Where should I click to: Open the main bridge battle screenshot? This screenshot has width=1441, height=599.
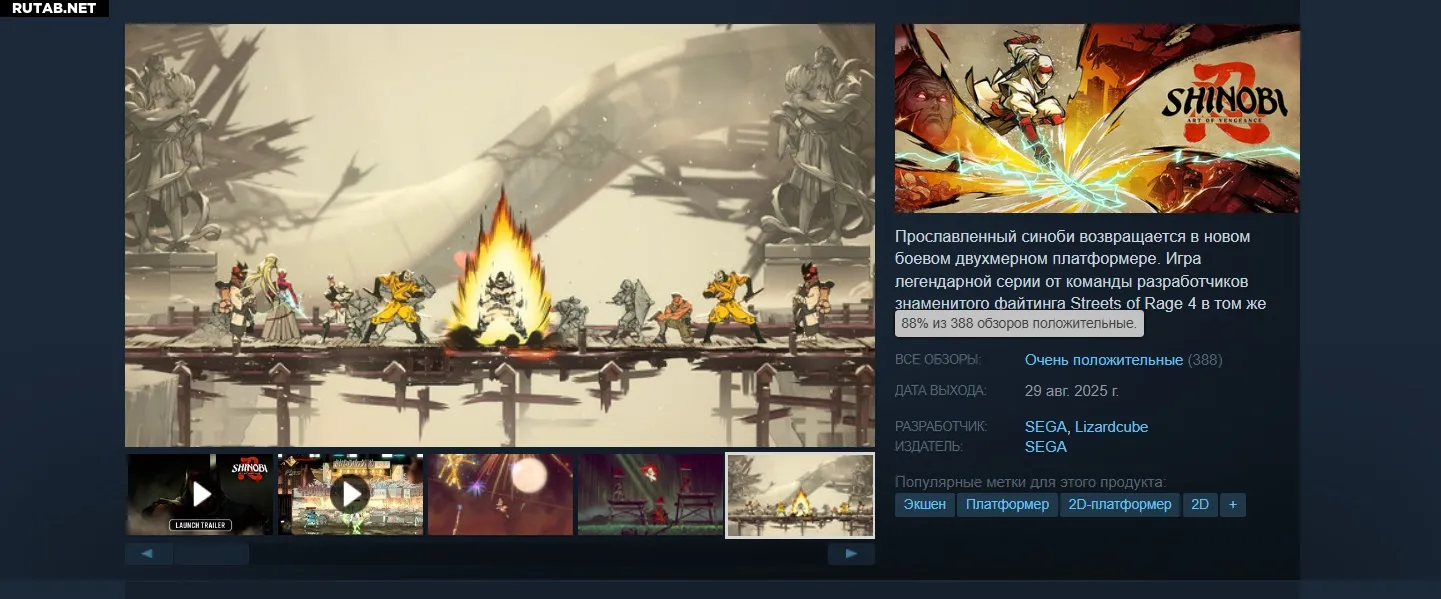point(500,235)
